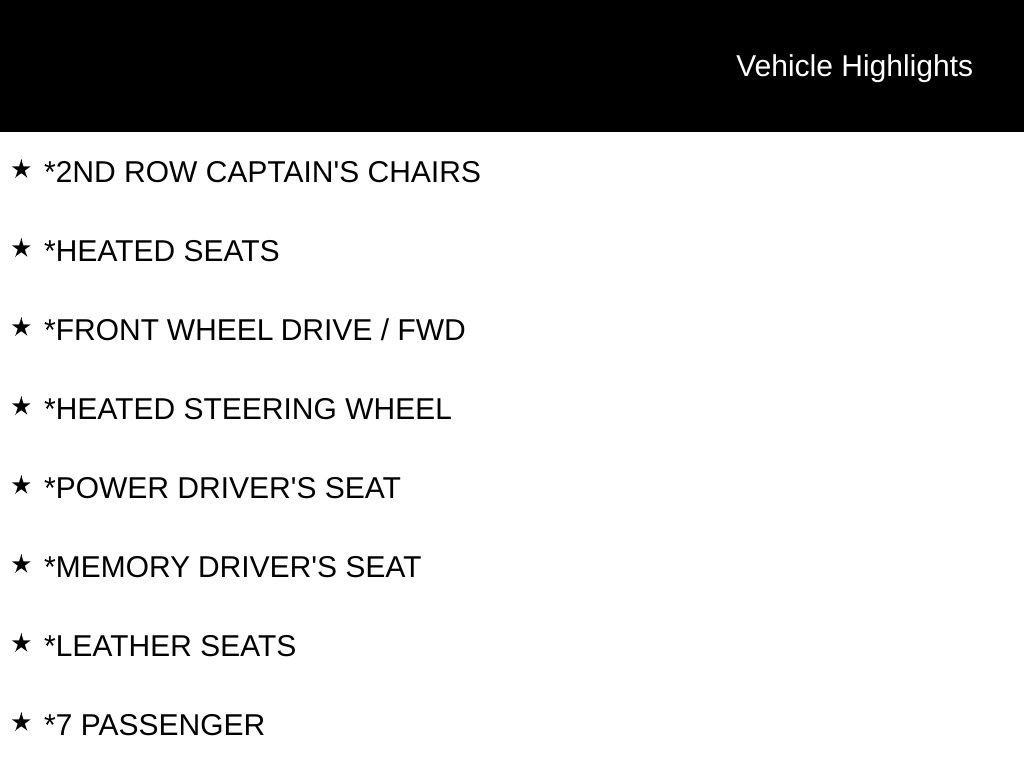
Task: Click the HEATED STEERING WHEEL text
Action: (247, 410)
